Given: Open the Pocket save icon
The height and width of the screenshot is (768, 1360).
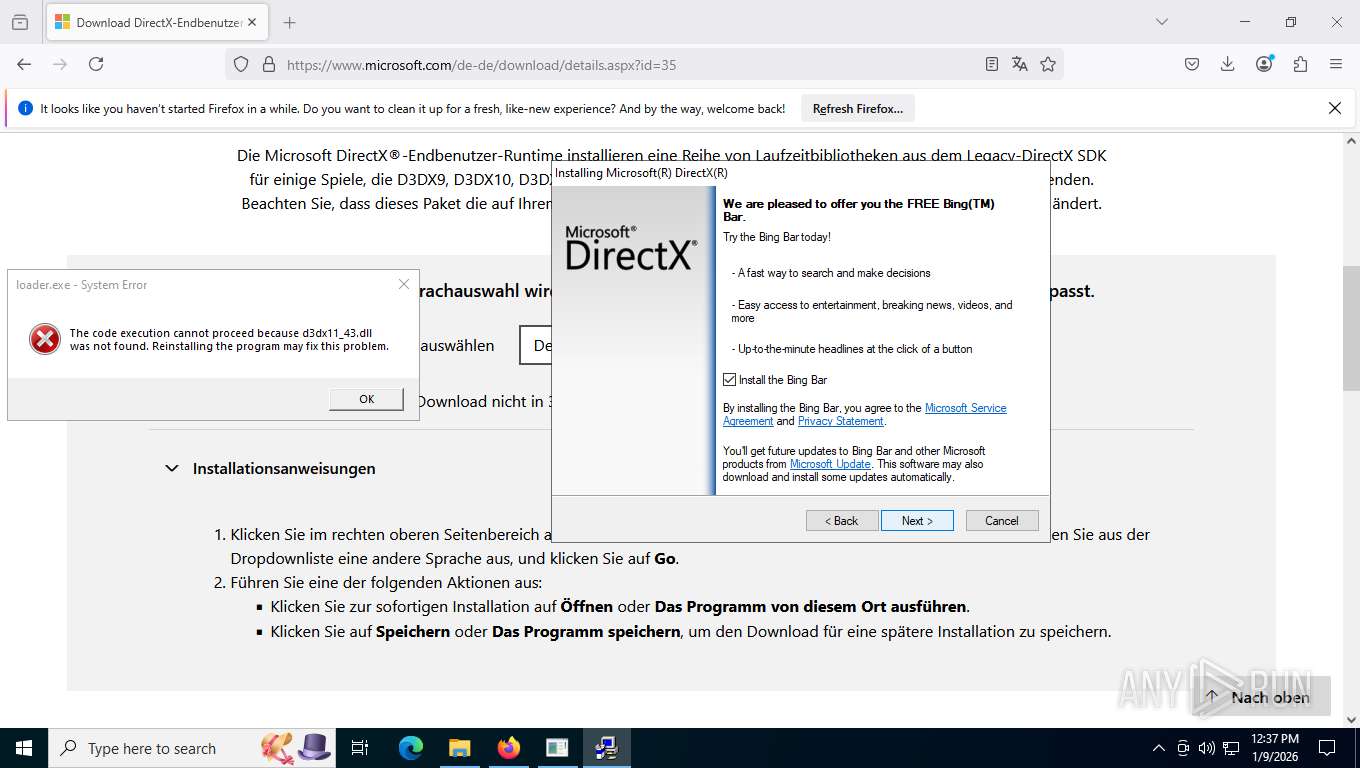Looking at the screenshot, I should pyautogui.click(x=1191, y=64).
